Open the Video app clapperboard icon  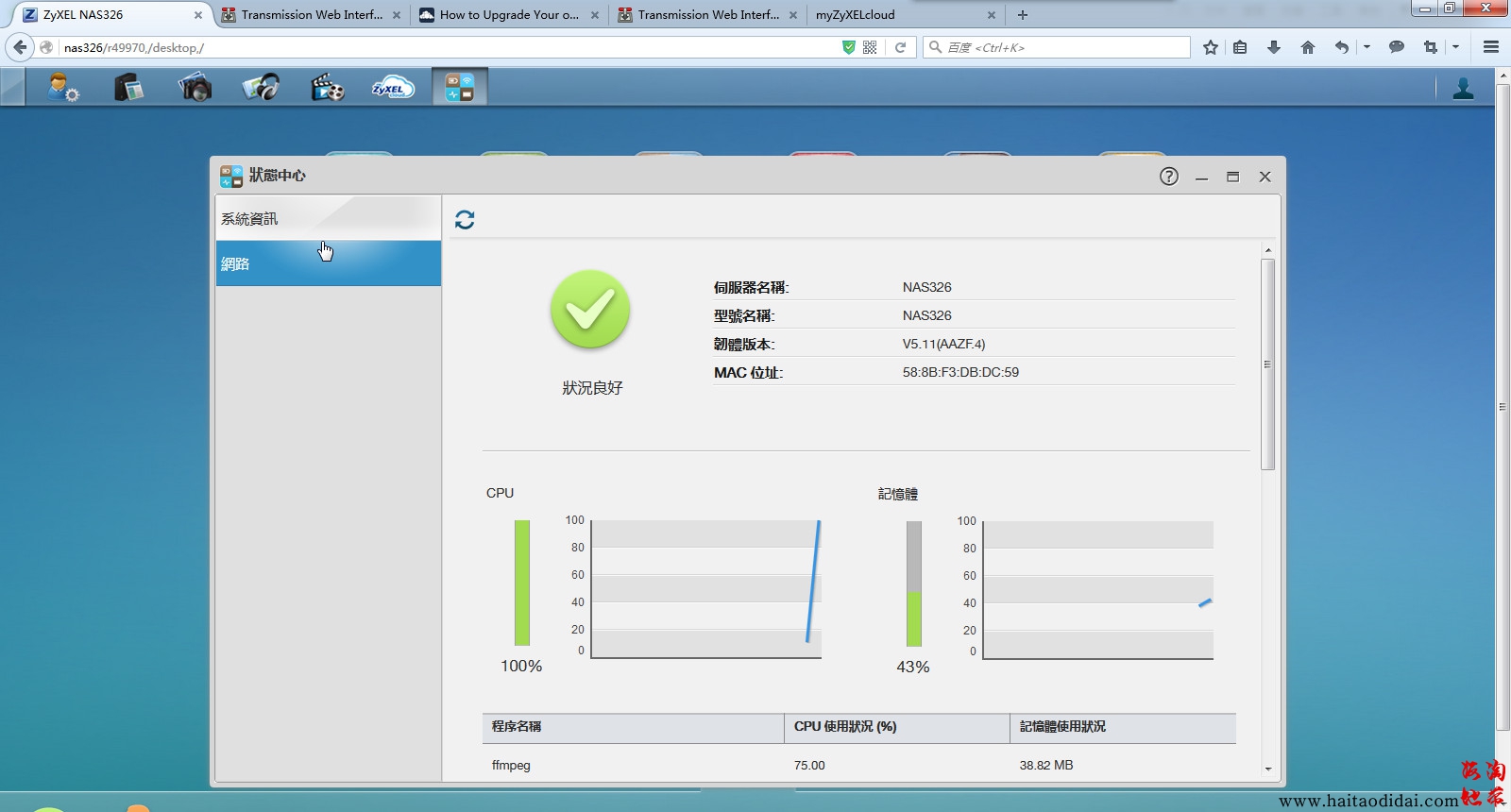tap(327, 88)
